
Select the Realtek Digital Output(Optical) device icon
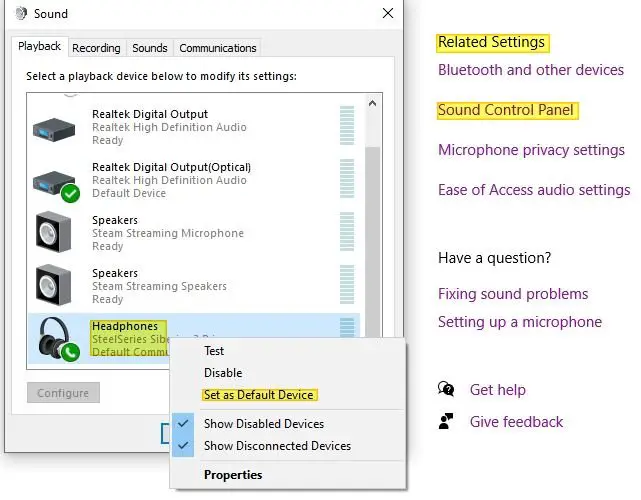(53, 180)
